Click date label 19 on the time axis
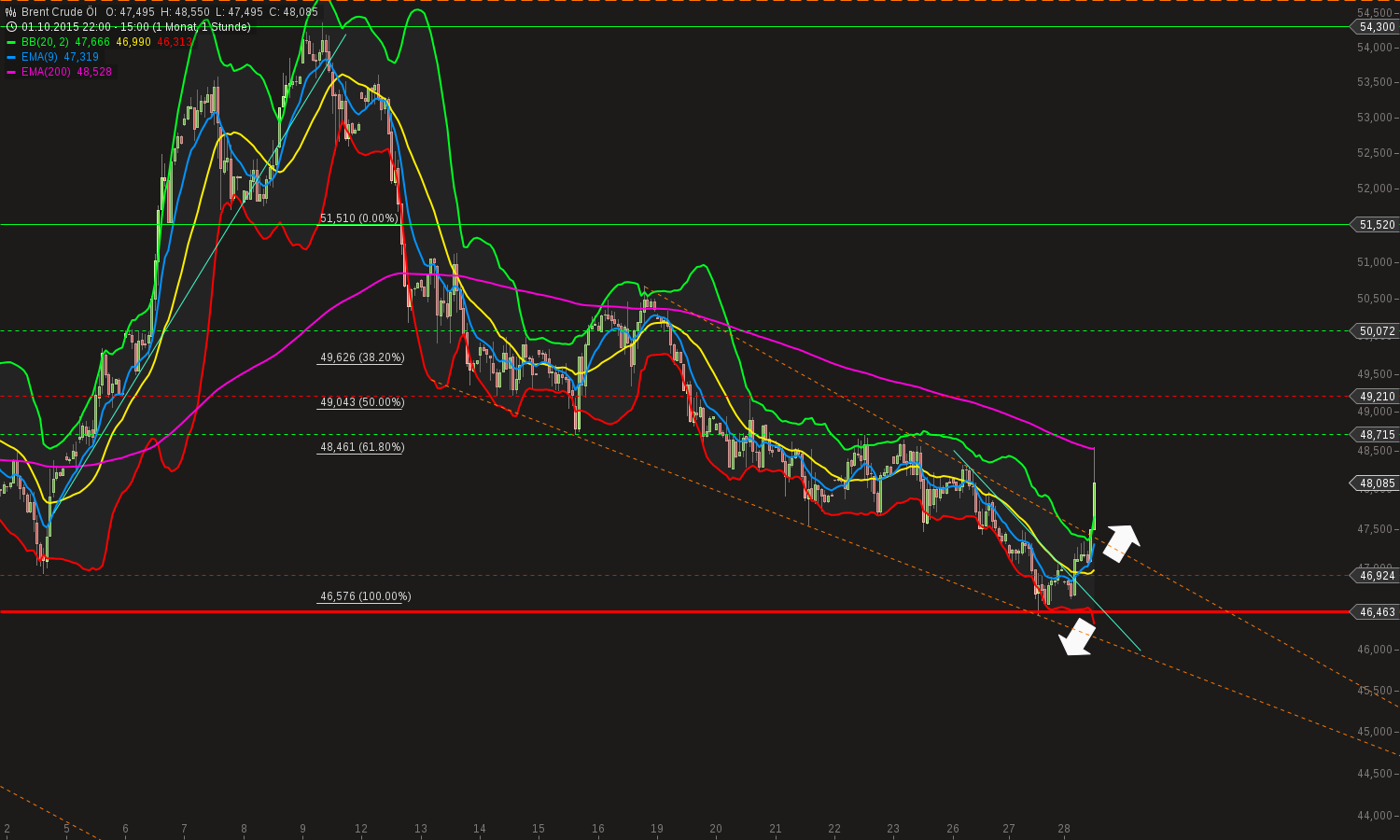This screenshot has width=1400, height=840. pyautogui.click(x=657, y=829)
